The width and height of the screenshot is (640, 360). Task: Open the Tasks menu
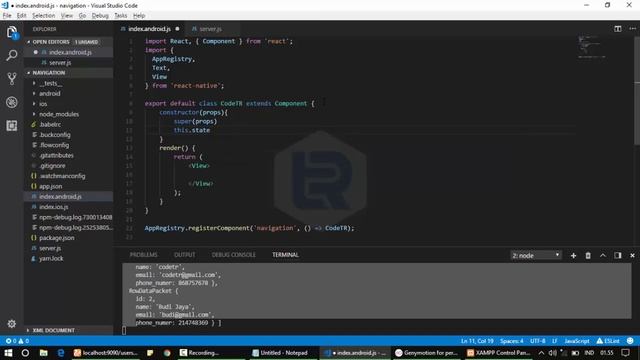pyautogui.click(x=120, y=16)
